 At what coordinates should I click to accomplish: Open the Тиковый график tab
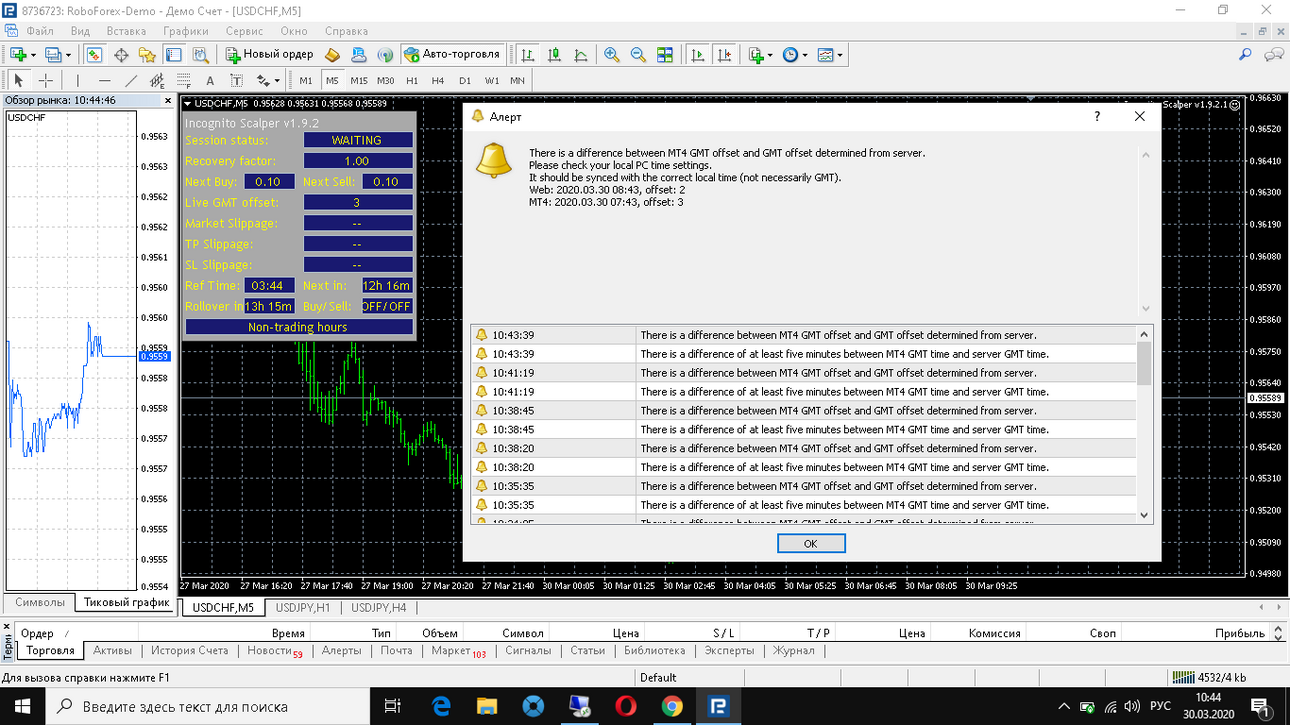click(x=126, y=603)
